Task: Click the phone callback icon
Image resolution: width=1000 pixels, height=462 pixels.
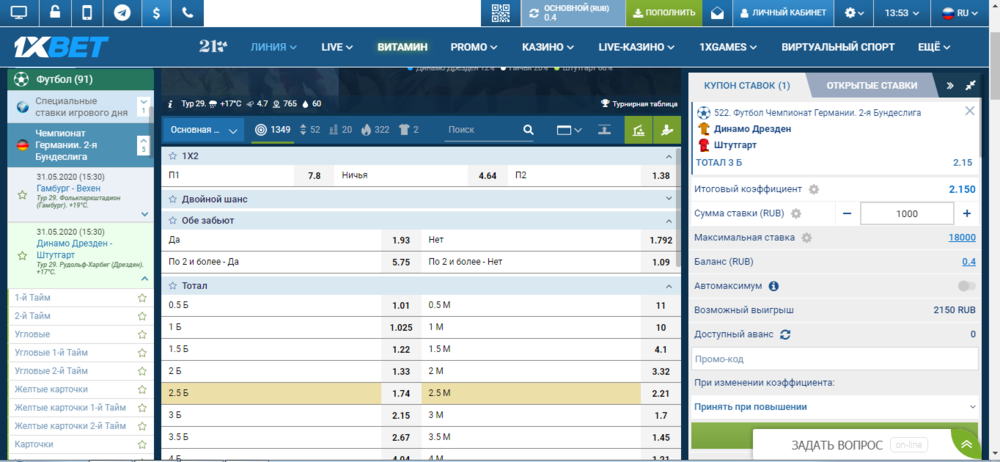Action: (x=187, y=13)
